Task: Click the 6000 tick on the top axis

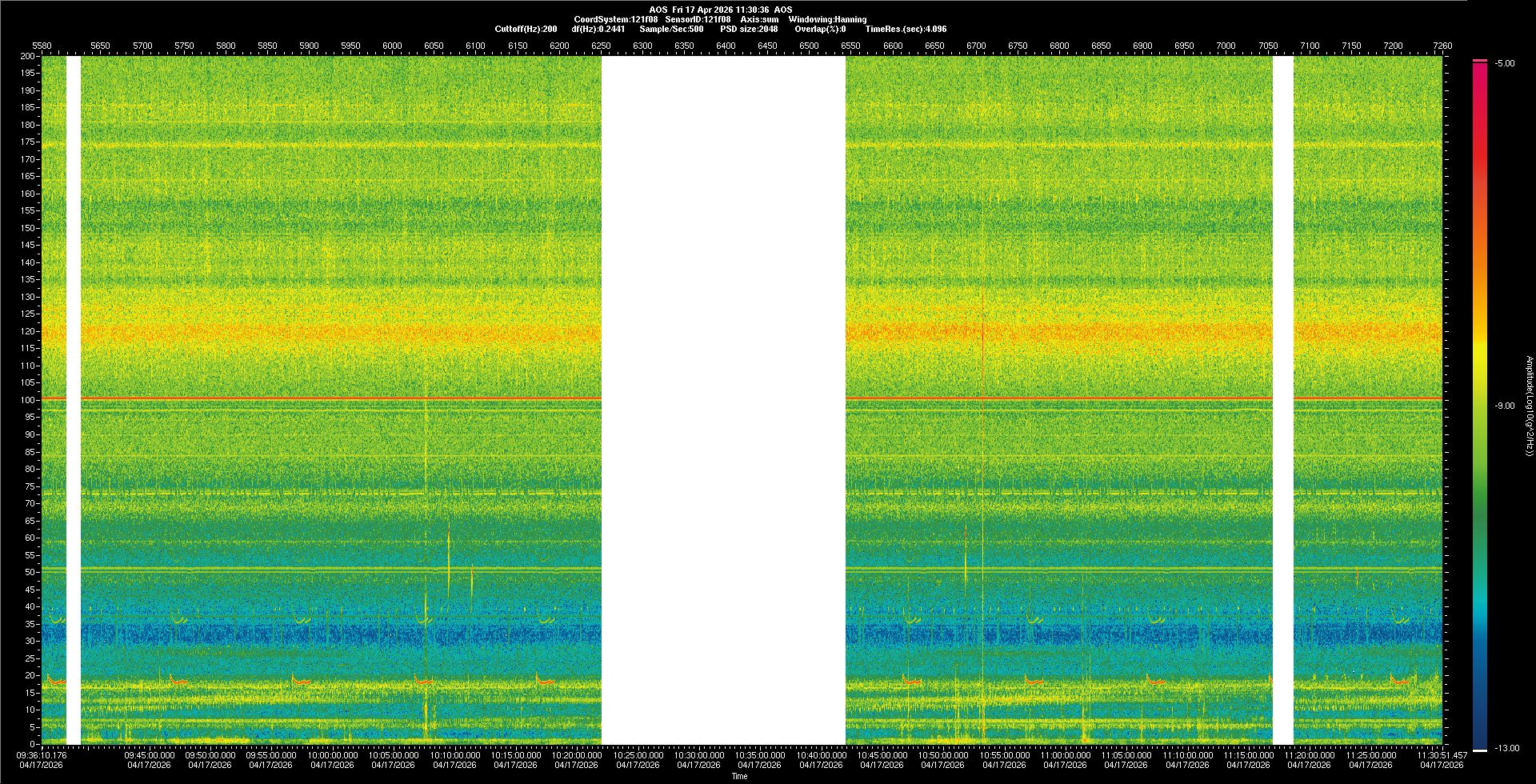Action: (392, 46)
